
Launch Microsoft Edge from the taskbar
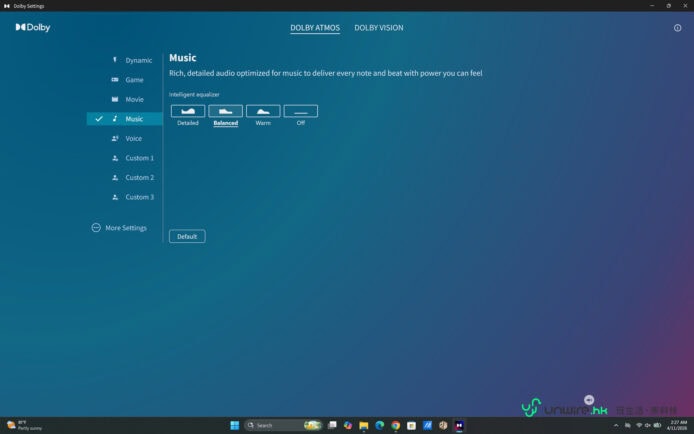point(380,425)
